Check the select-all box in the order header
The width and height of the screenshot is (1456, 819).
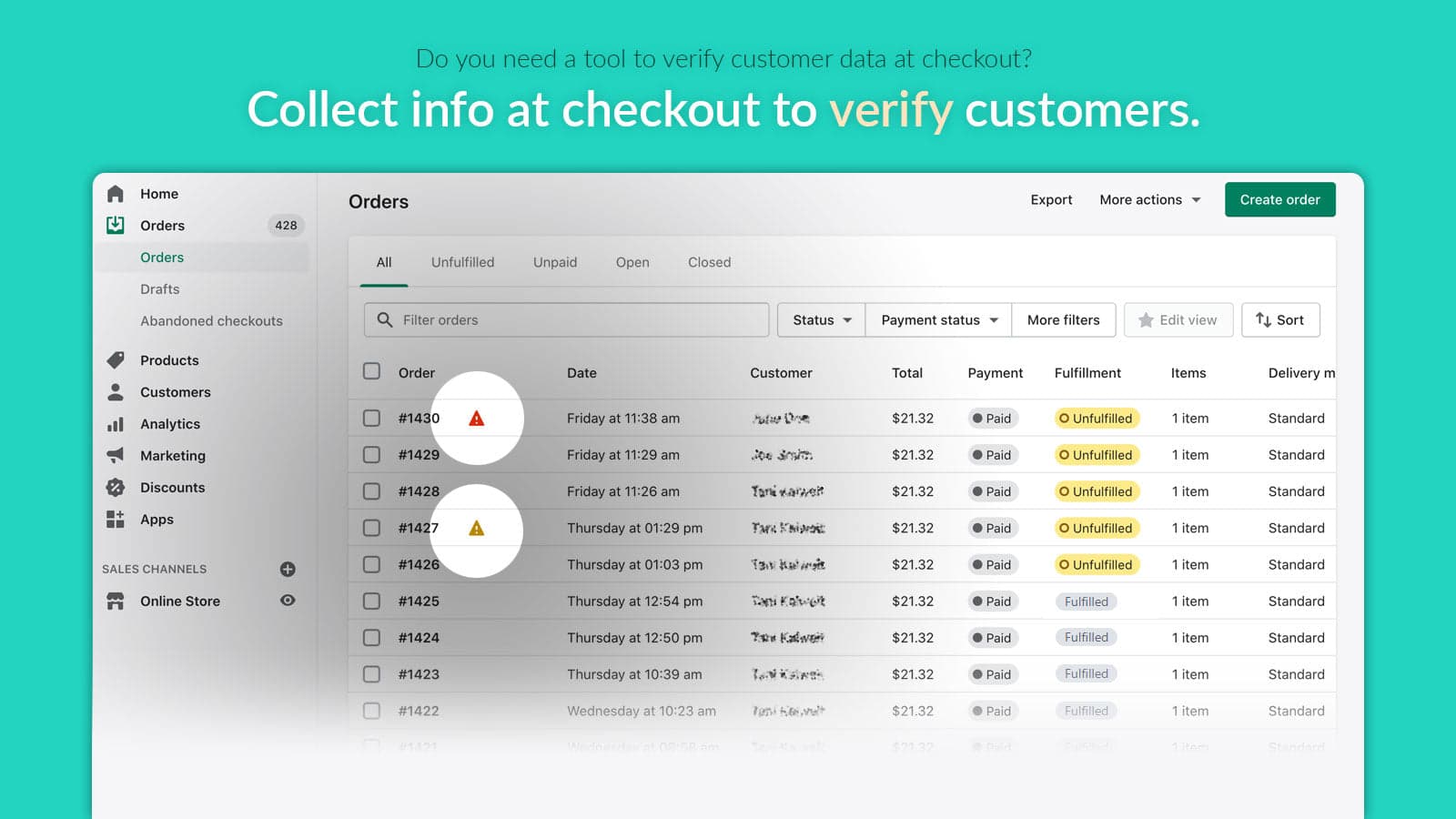coord(371,371)
